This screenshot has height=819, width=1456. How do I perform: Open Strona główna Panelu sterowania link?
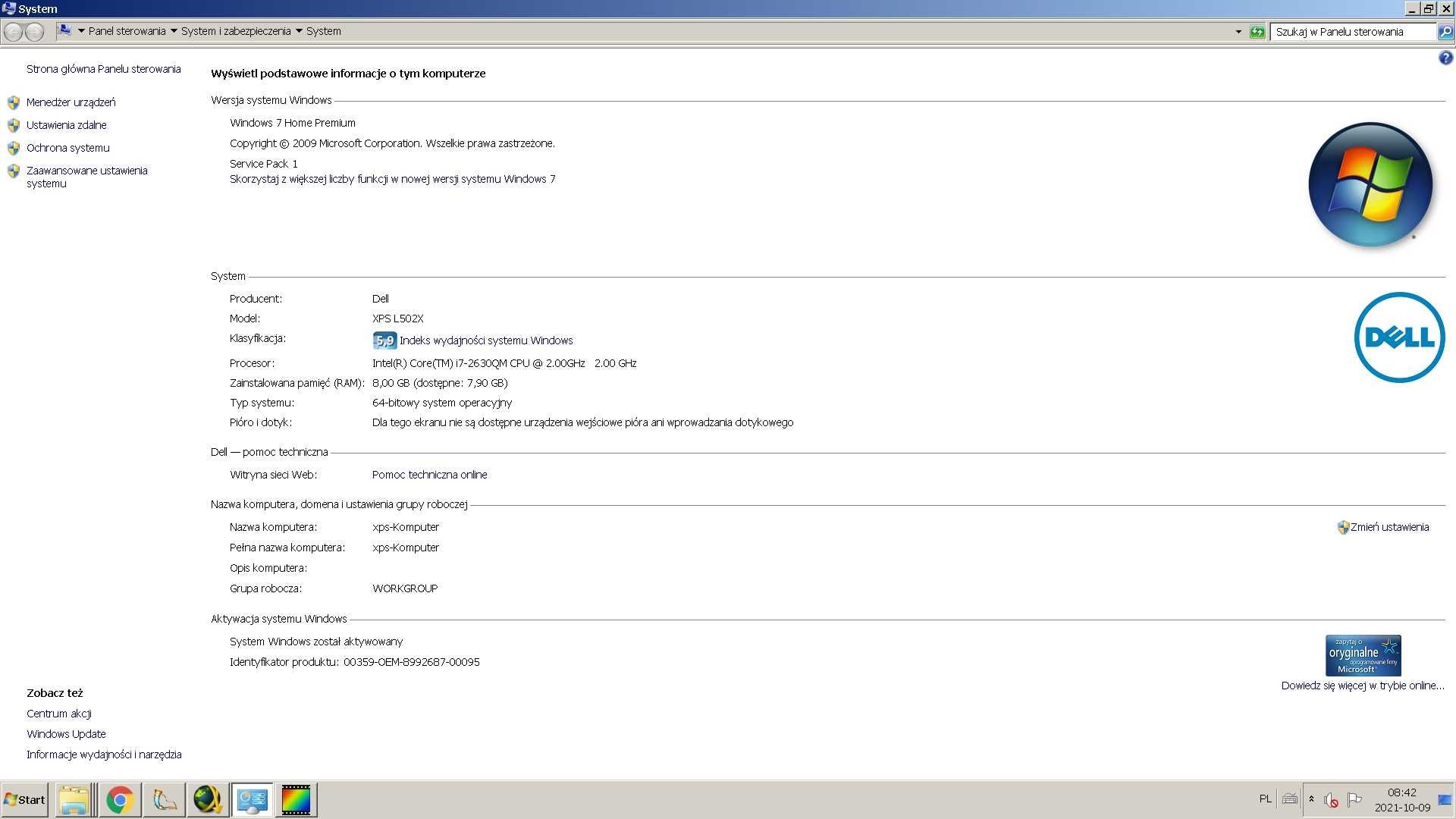click(x=104, y=69)
